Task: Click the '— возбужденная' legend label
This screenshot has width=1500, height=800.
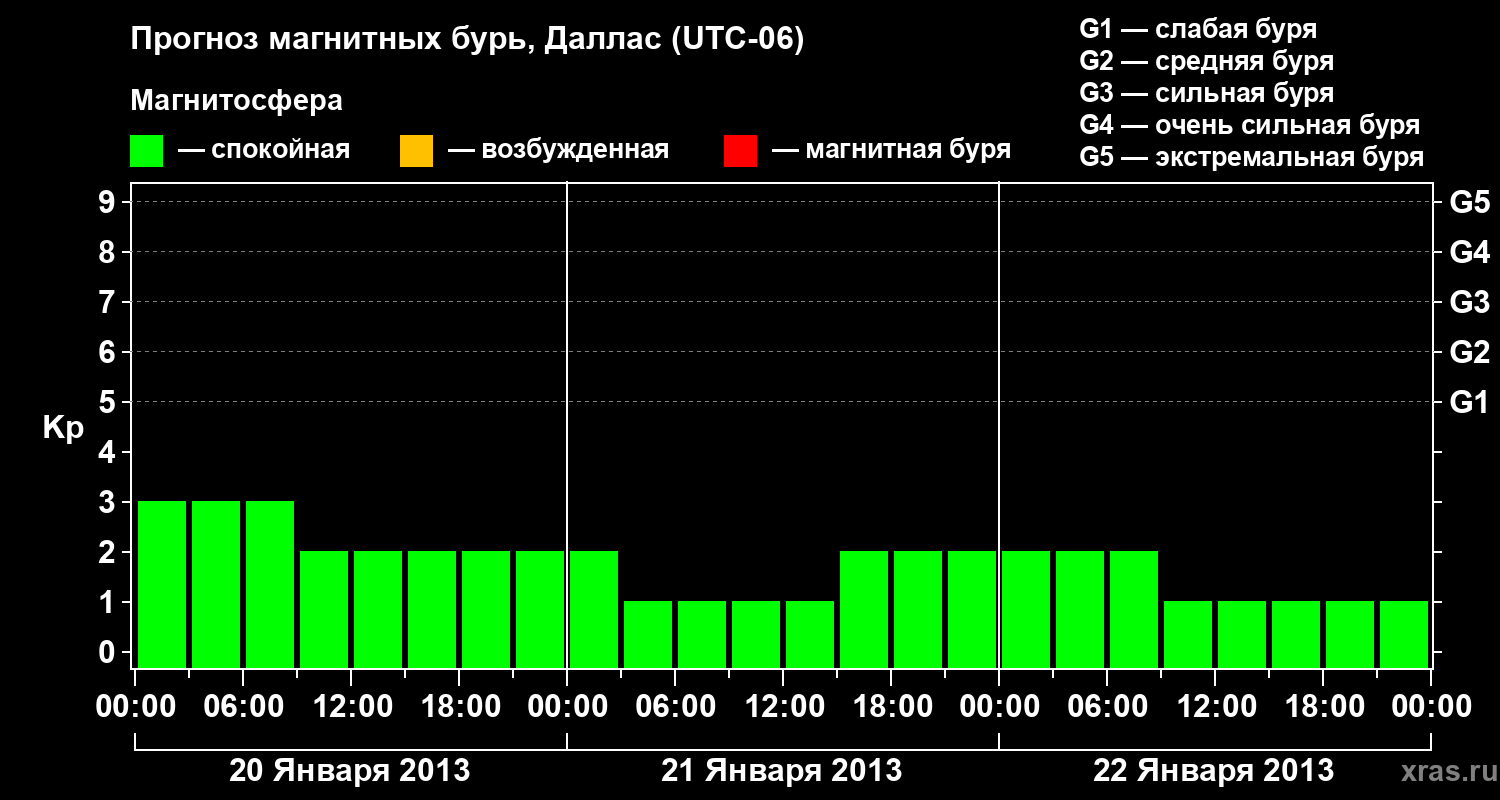Action: [x=558, y=150]
